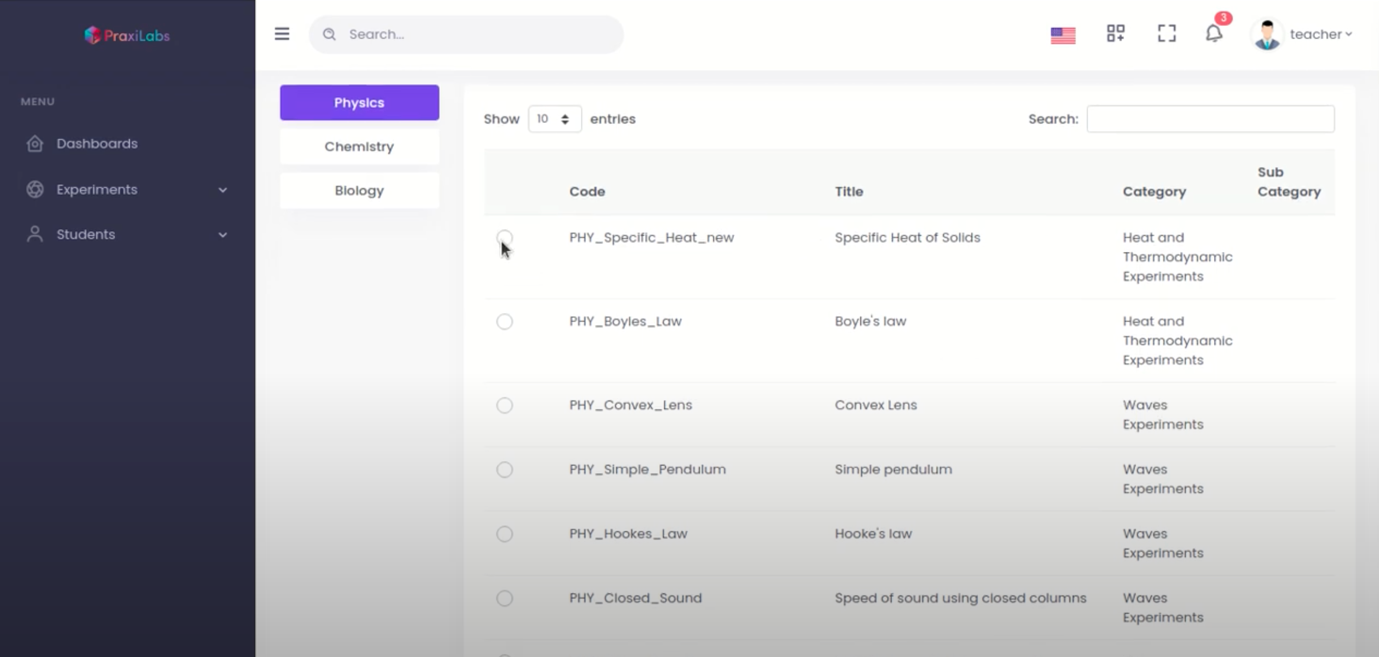
Task: Select the PHY_Simple_Pendulum radio button
Action: [x=504, y=470]
